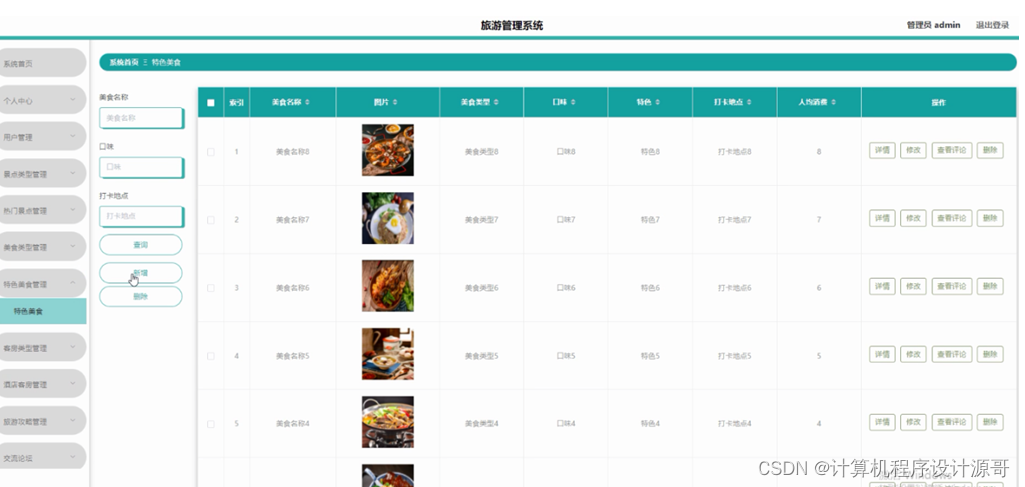Select 特色美食 submenu item
Image resolution: width=1025 pixels, height=487 pixels.
click(41, 311)
